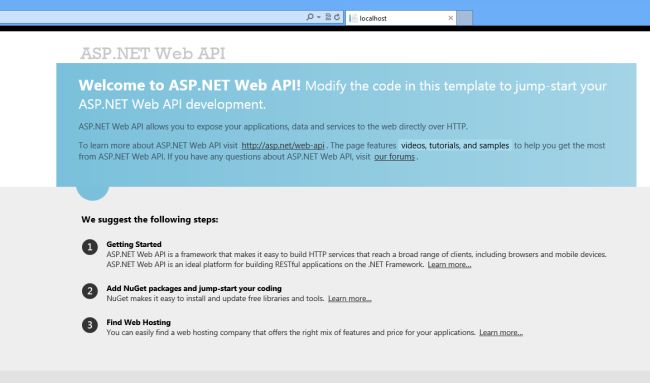Open Learn more link for Find Web Hosting

(501, 332)
